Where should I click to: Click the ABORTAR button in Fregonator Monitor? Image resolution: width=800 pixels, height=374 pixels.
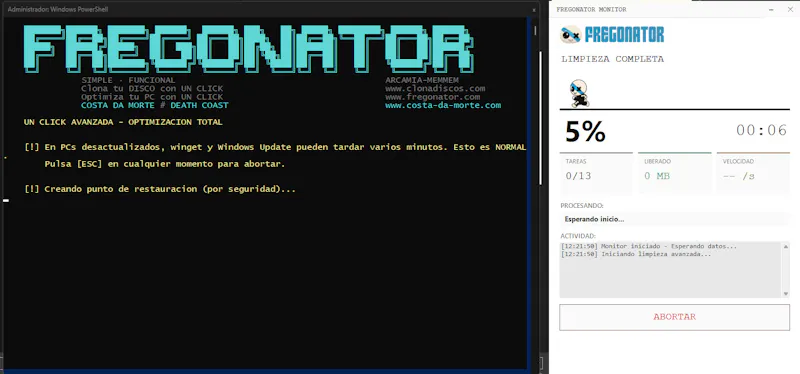[x=674, y=317]
